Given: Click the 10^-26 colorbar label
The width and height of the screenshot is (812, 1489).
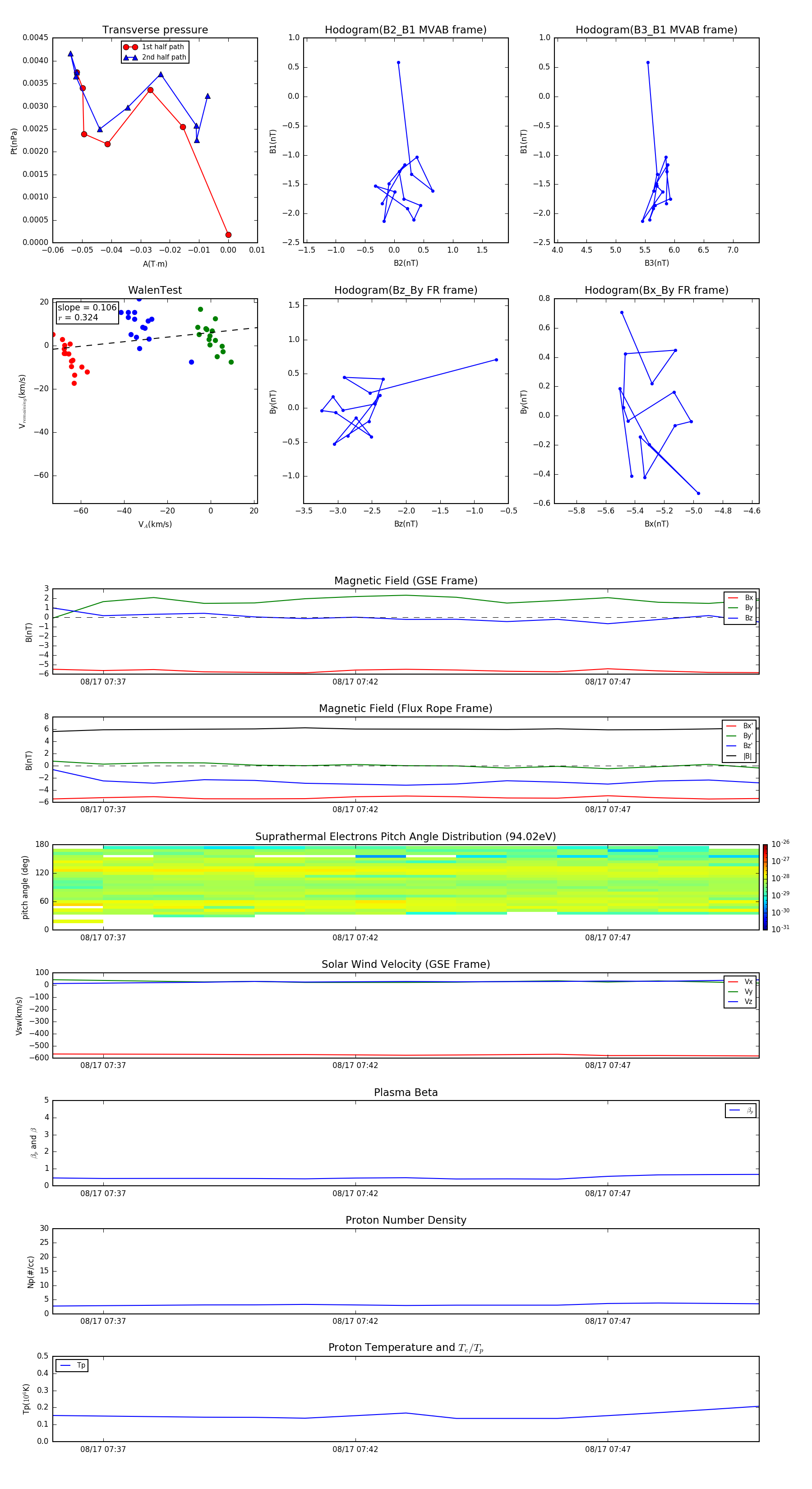Looking at the screenshot, I should point(780,844).
